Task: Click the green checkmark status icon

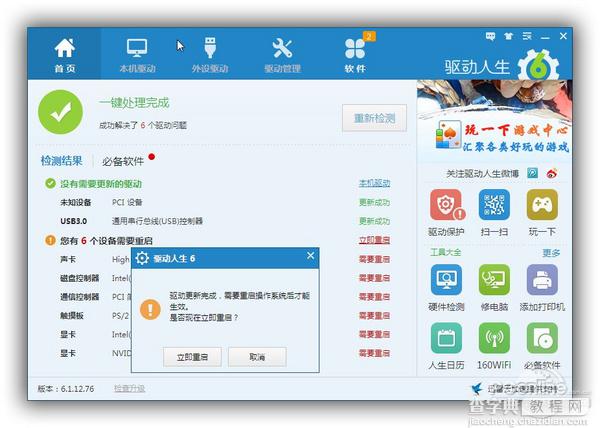Action: coord(60,112)
